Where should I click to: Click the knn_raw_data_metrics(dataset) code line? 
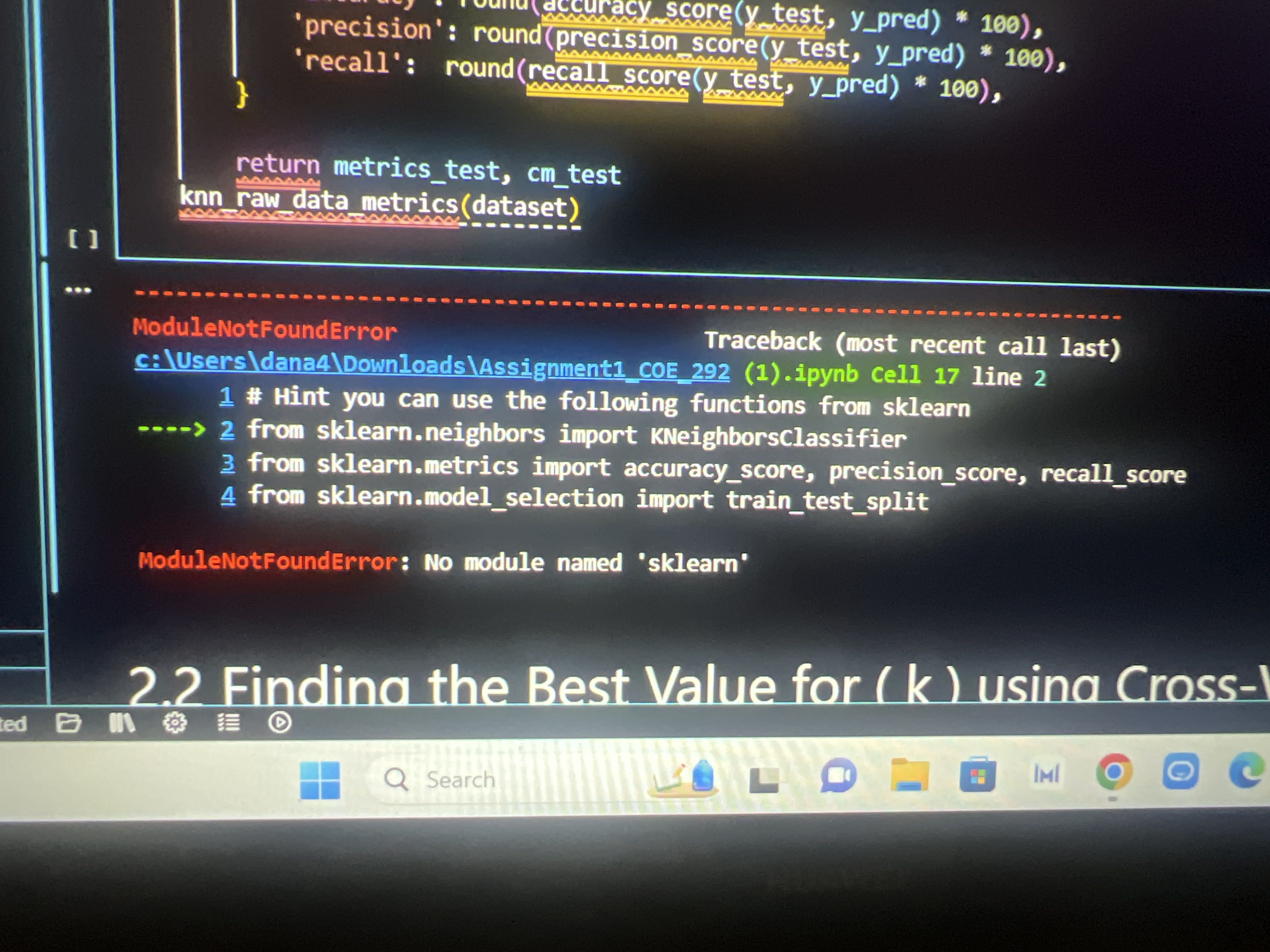(x=379, y=204)
